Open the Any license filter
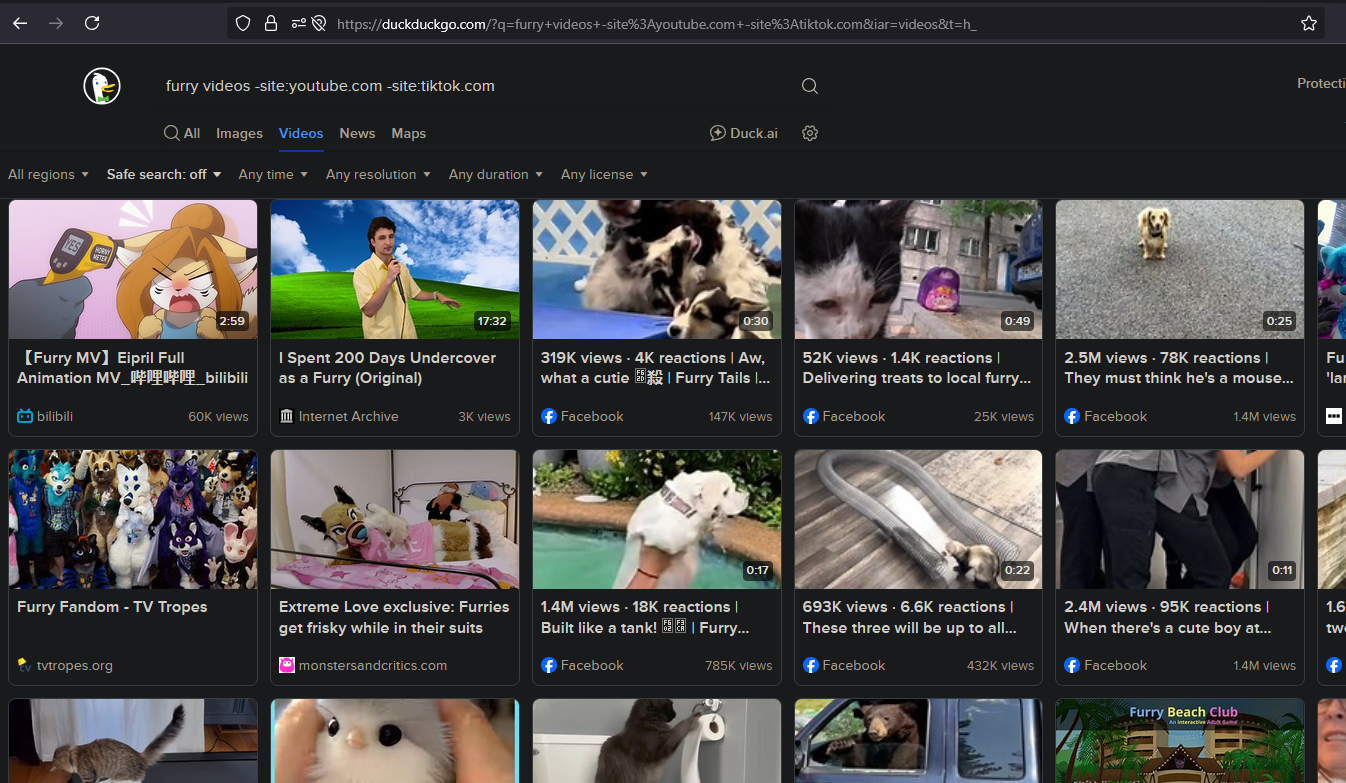Viewport: 1346px width, 783px height. pos(604,174)
